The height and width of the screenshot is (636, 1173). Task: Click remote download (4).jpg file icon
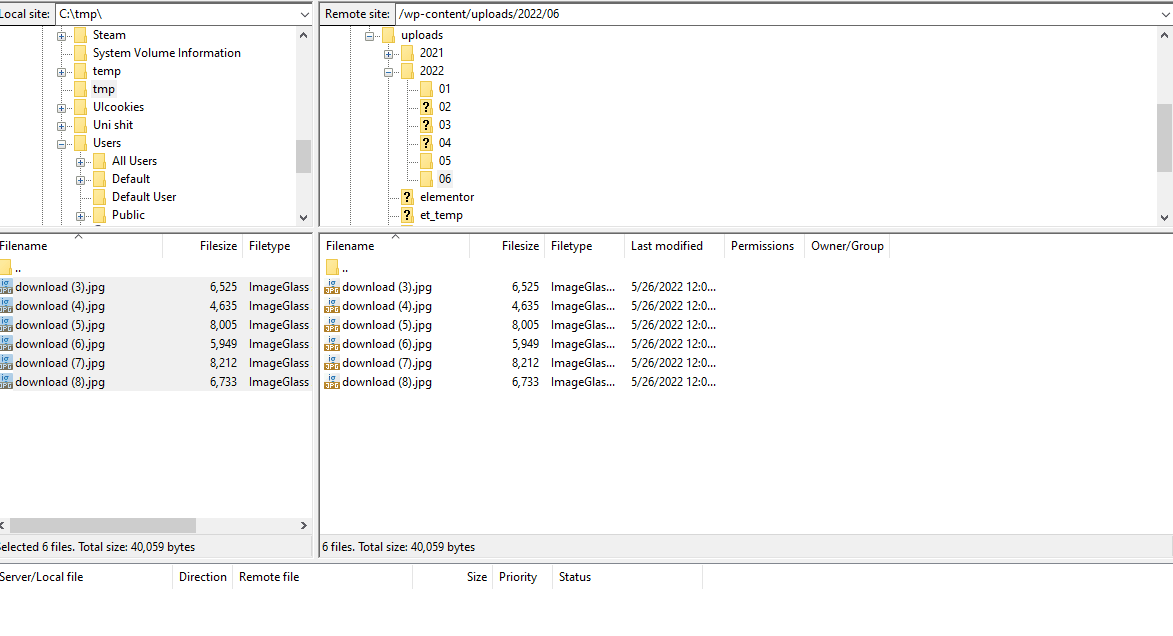coord(331,306)
